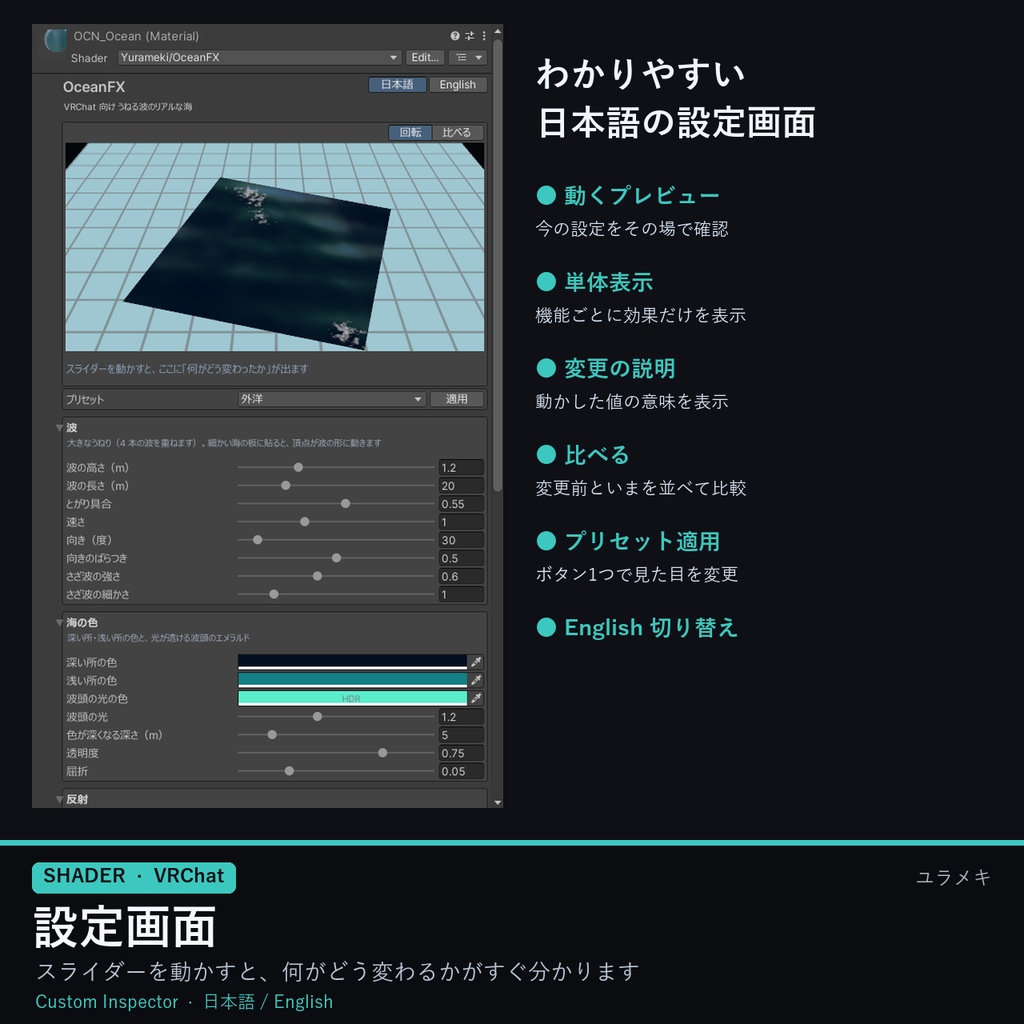Click the ユラメキ brand text
Image resolution: width=1024 pixels, height=1024 pixels.
tap(953, 876)
